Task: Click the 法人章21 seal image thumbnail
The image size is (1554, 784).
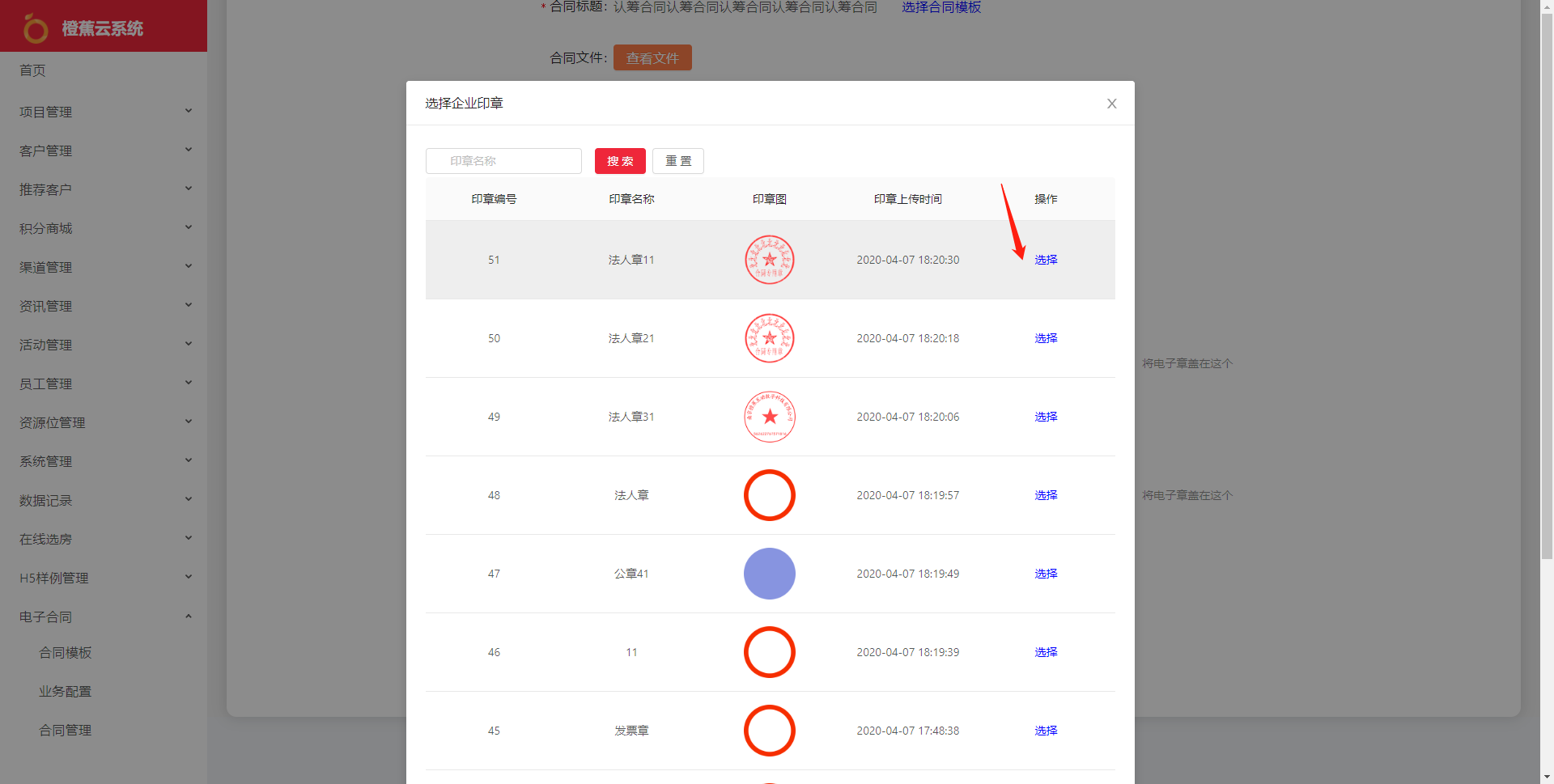Action: click(770, 338)
